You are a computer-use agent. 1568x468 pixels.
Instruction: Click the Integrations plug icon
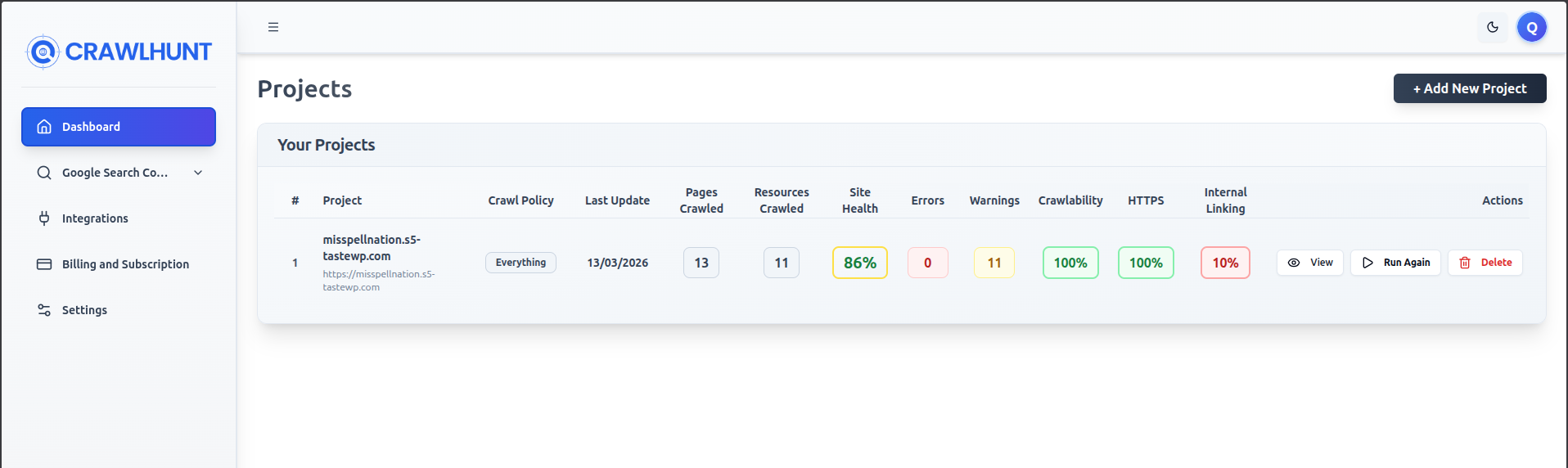(x=44, y=218)
